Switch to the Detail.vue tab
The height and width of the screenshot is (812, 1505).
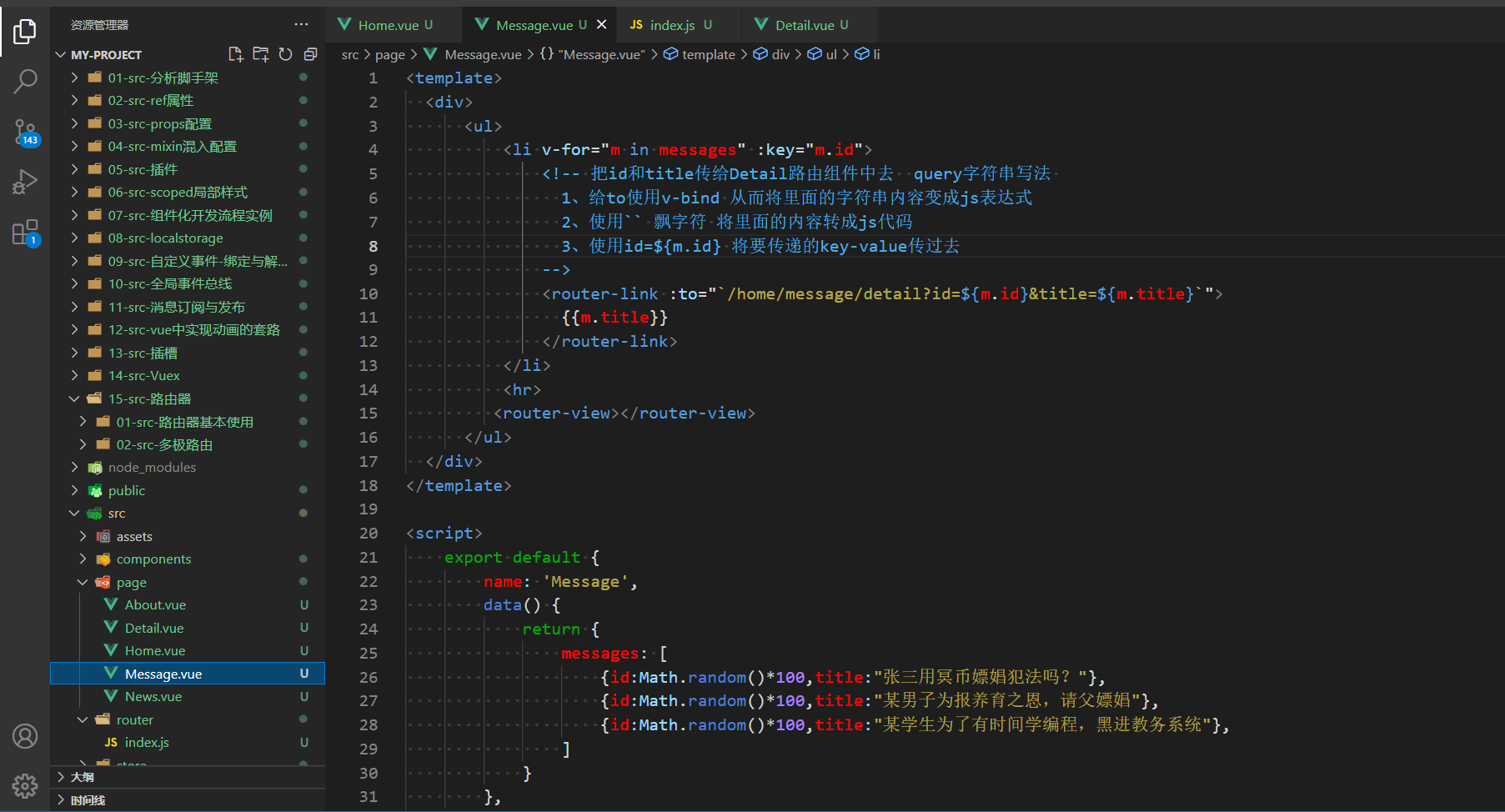click(x=810, y=25)
